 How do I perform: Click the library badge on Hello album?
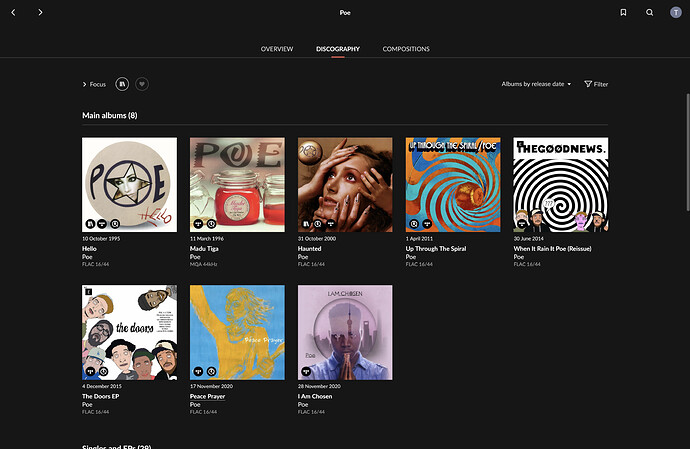(x=90, y=224)
